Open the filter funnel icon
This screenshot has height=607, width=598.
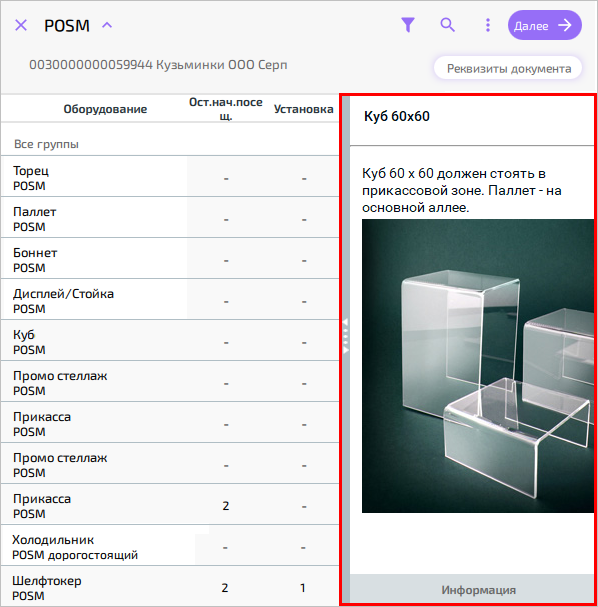pyautogui.click(x=408, y=25)
